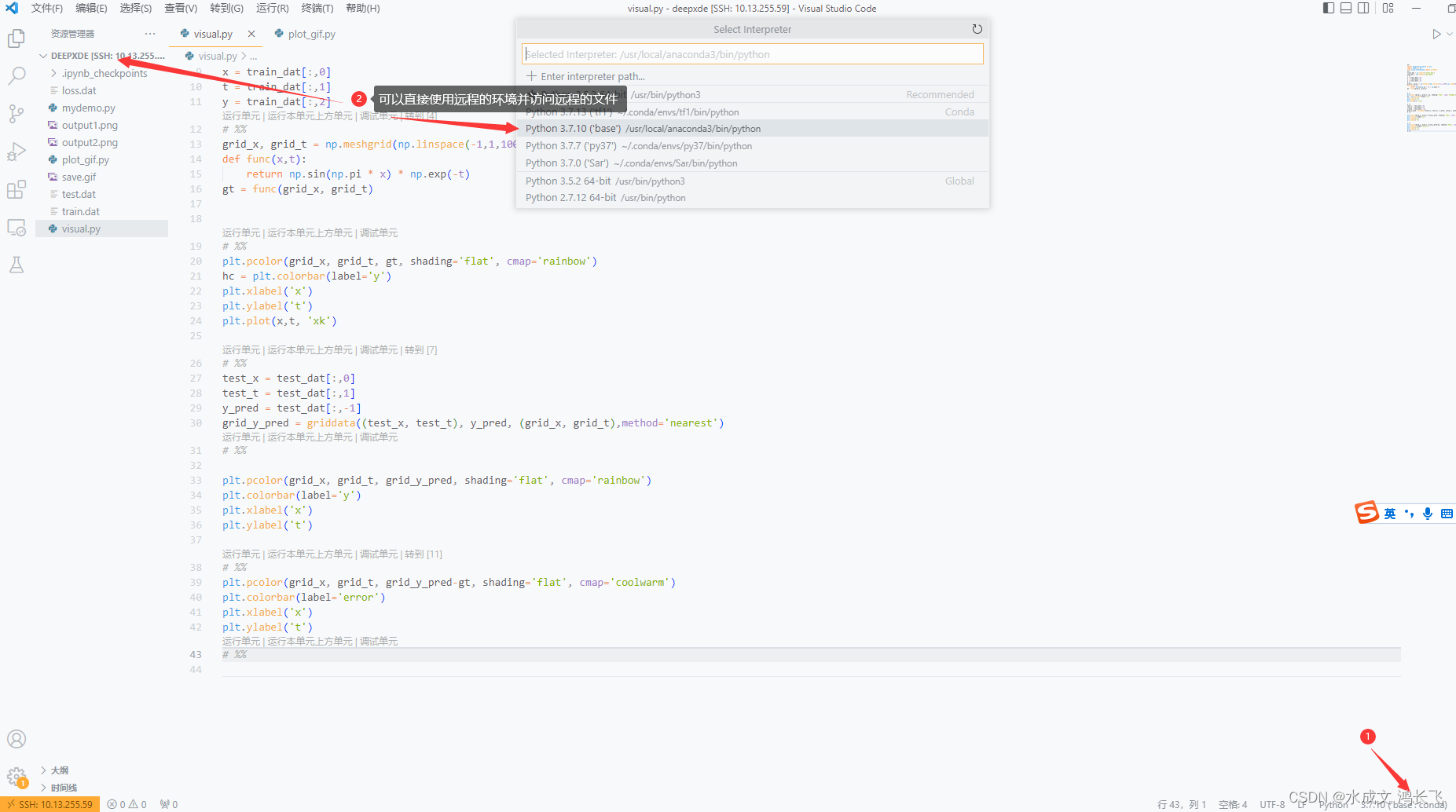
Task: Open the Sogou soft keyboard icon
Action: point(1447,514)
